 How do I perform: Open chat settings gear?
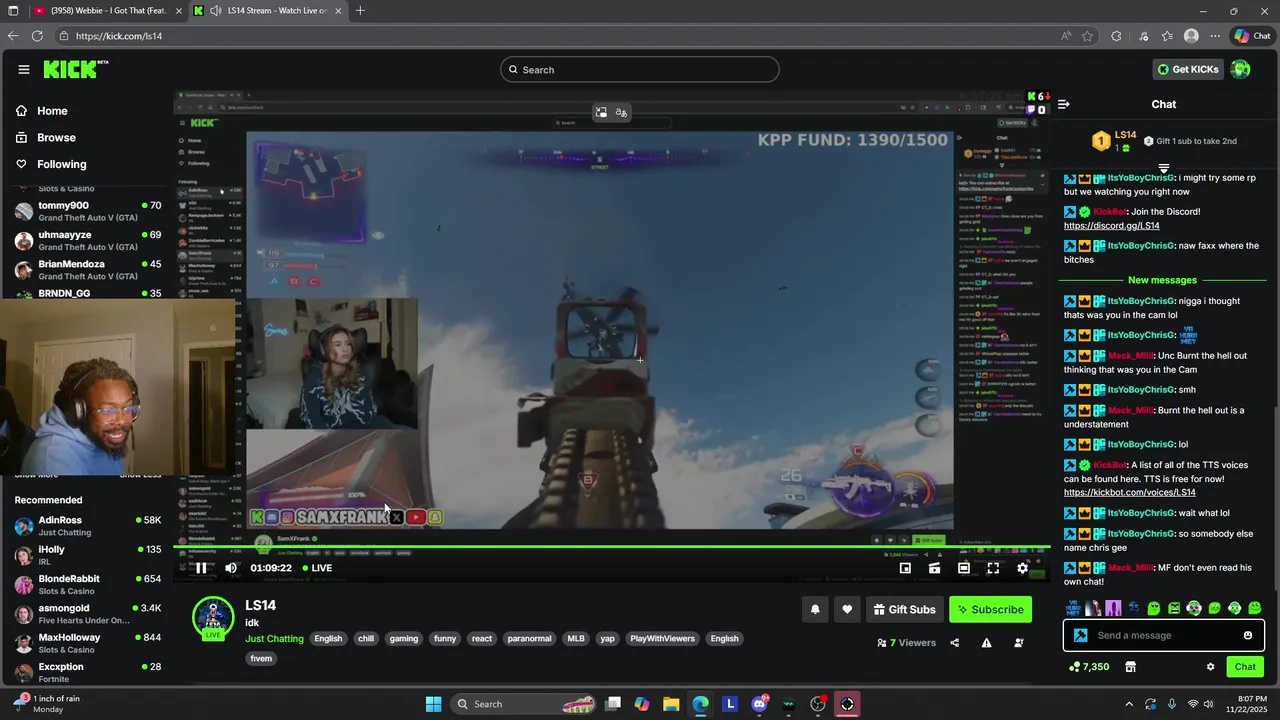tap(1210, 667)
